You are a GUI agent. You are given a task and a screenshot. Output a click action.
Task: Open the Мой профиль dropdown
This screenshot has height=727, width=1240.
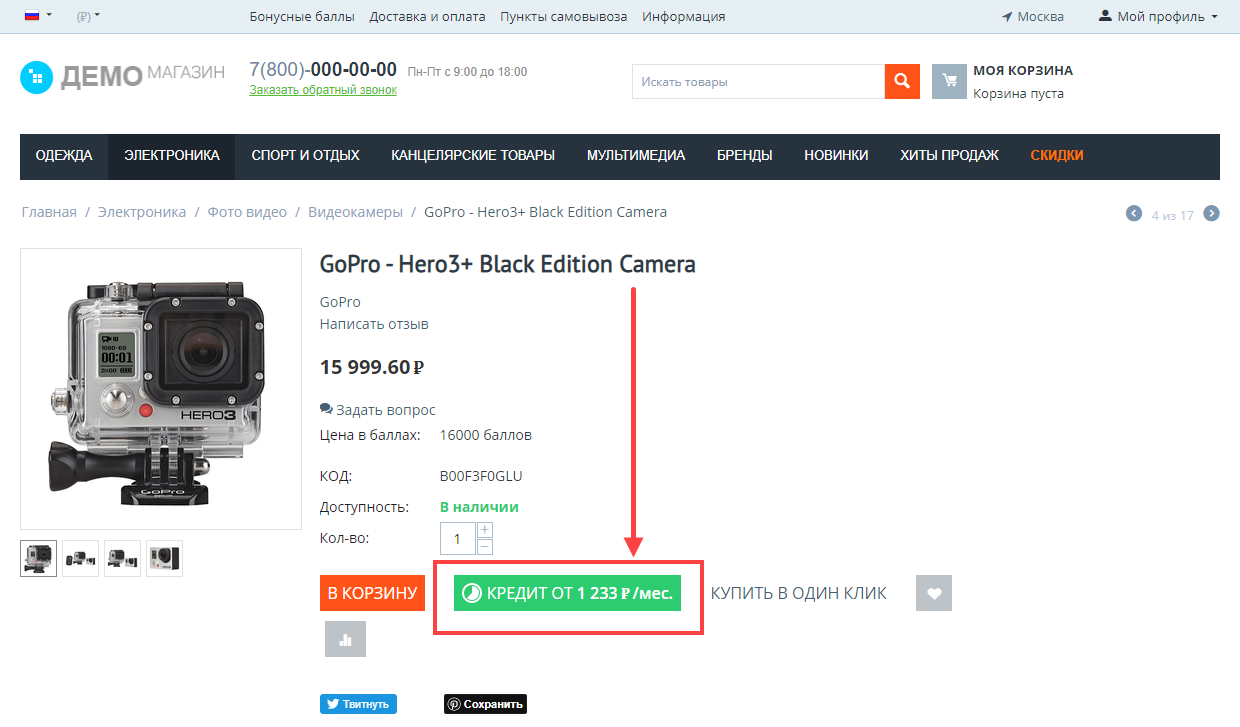(1158, 16)
